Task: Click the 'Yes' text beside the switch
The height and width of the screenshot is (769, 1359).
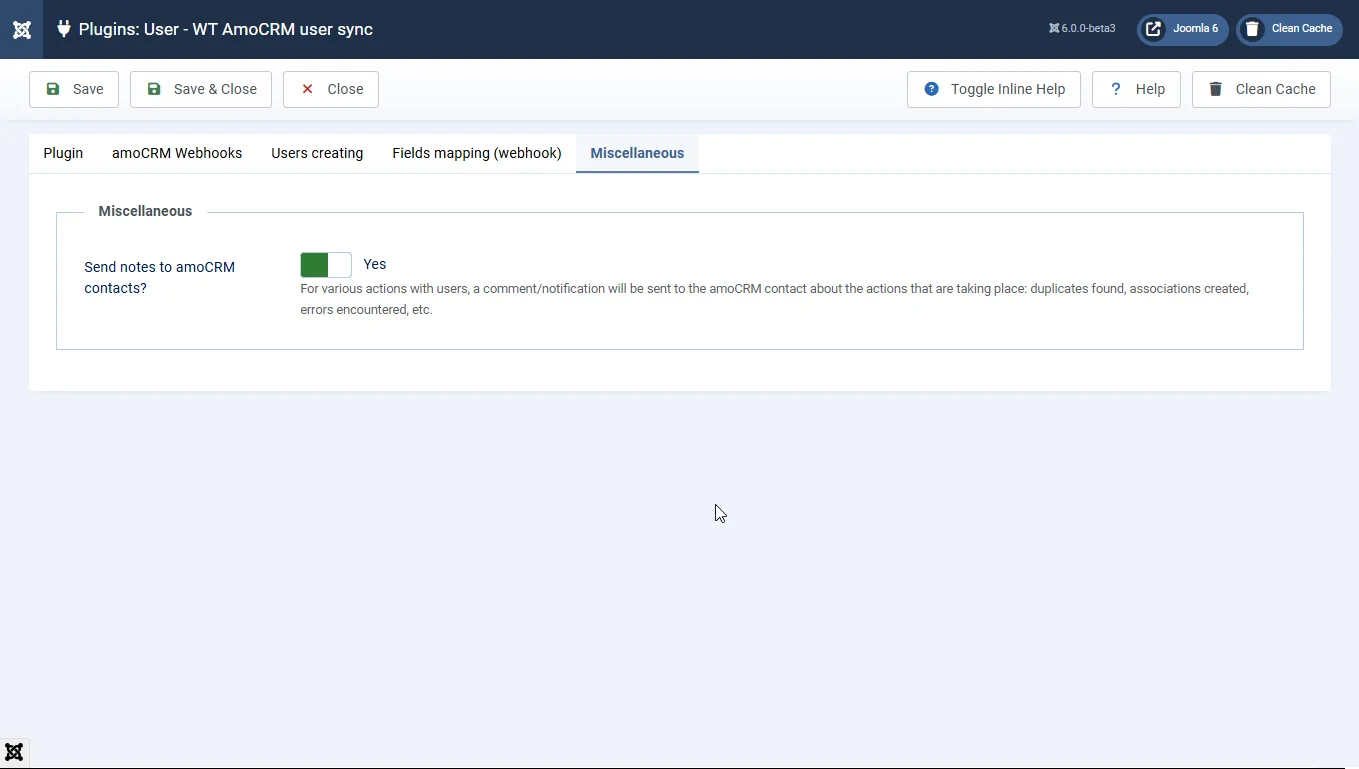Action: coord(375,264)
